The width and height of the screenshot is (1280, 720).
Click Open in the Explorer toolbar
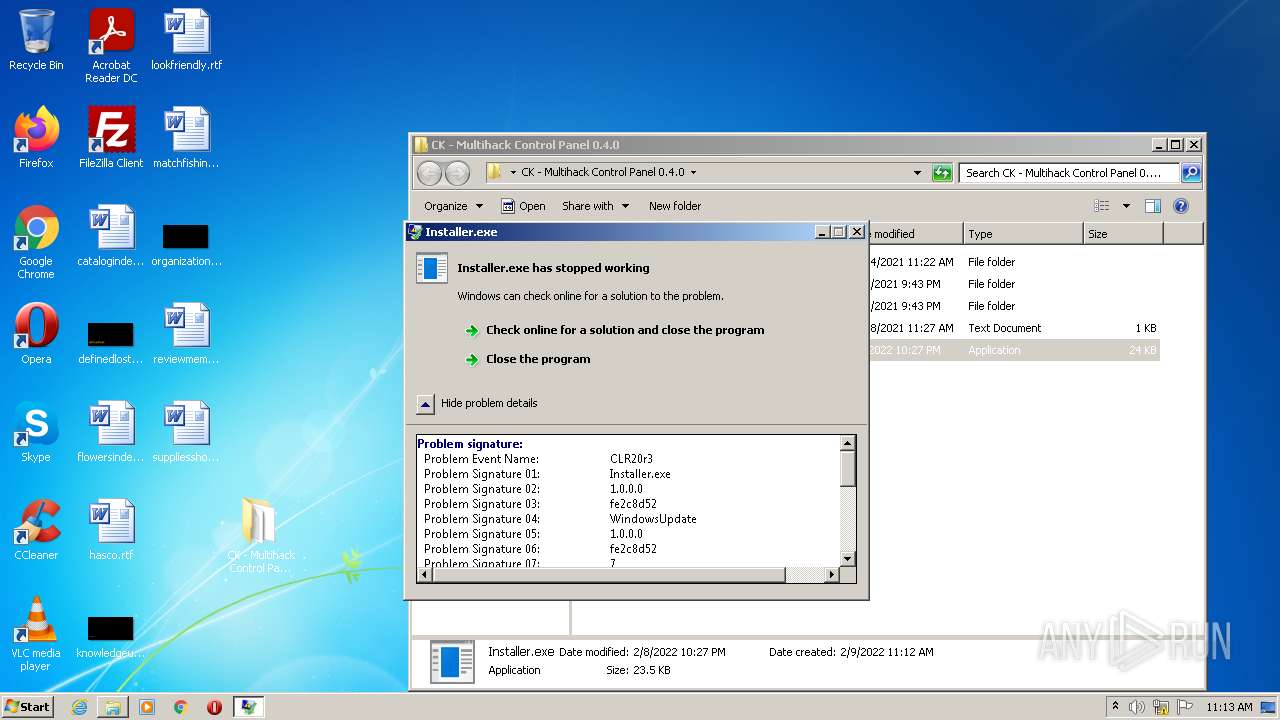click(x=524, y=206)
